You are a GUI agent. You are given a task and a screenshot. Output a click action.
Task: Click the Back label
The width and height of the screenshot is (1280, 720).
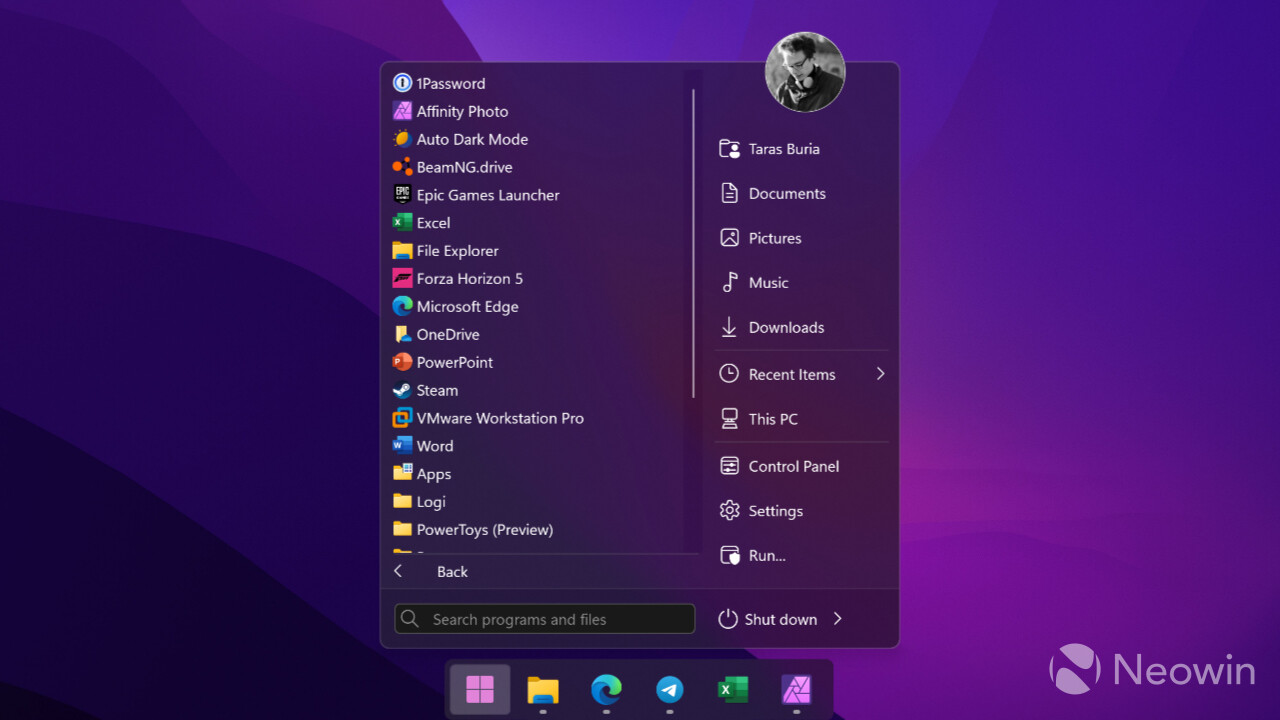pos(452,572)
